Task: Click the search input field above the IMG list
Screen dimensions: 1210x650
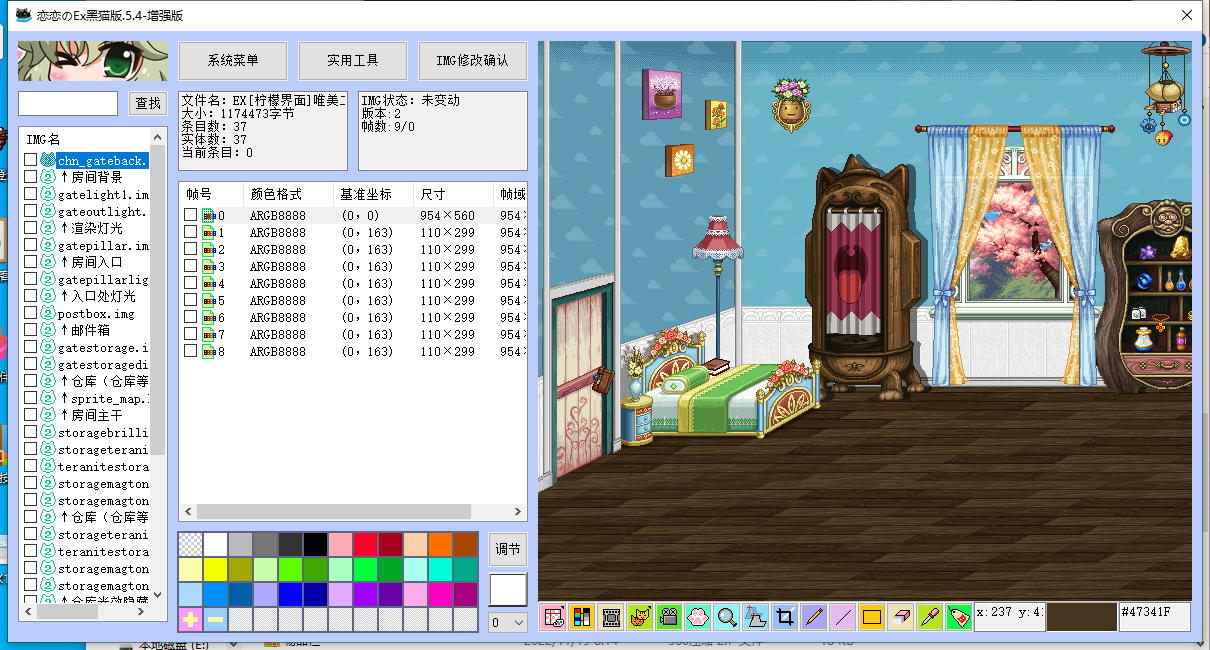Action: [67, 102]
